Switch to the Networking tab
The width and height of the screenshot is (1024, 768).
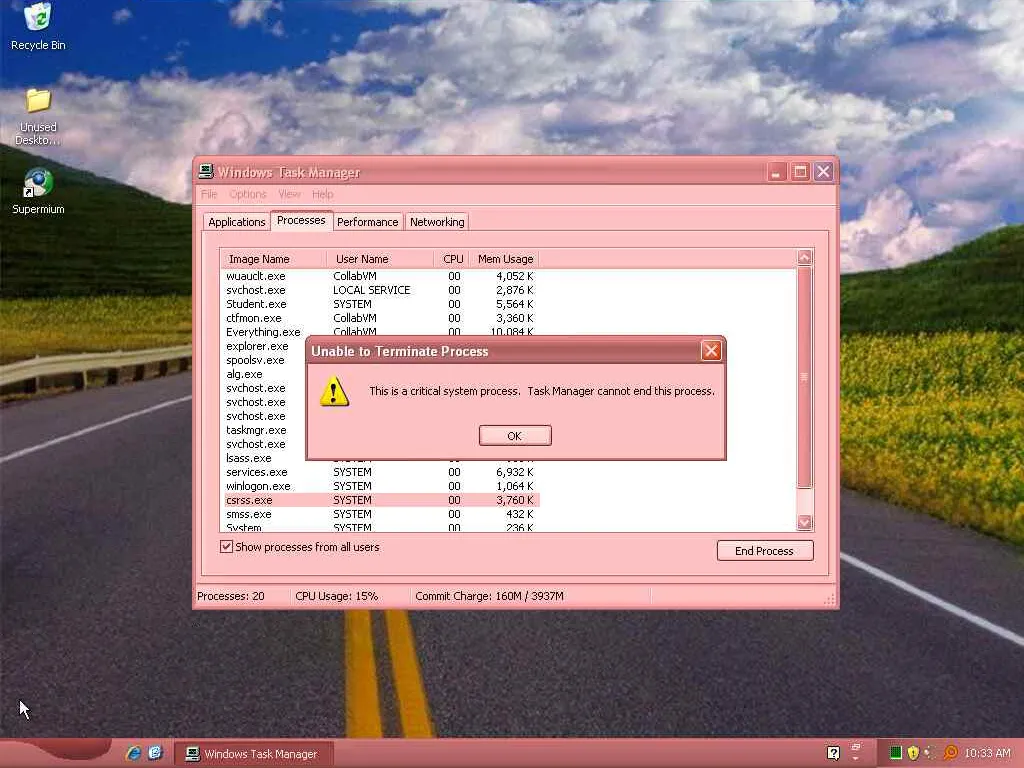tap(437, 222)
